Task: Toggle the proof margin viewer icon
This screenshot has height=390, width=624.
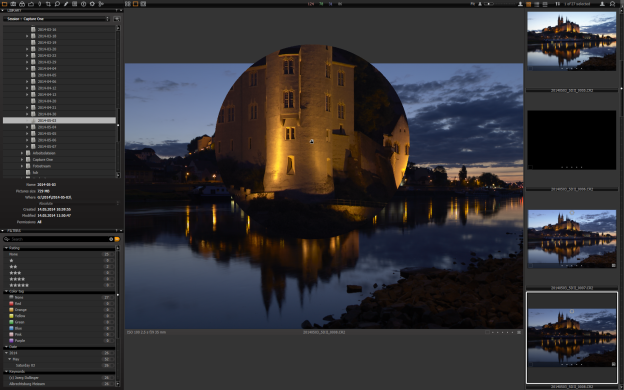Action: point(143,4)
